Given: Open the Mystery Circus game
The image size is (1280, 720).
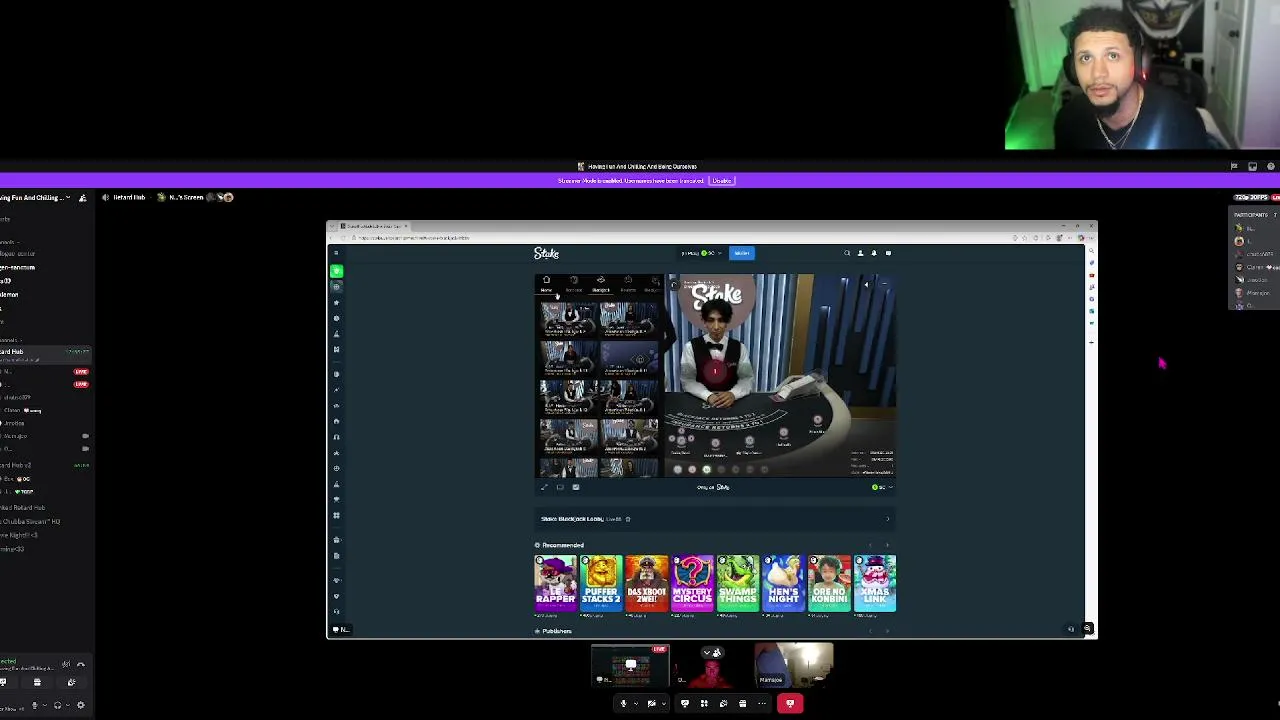Looking at the screenshot, I should coord(692,583).
